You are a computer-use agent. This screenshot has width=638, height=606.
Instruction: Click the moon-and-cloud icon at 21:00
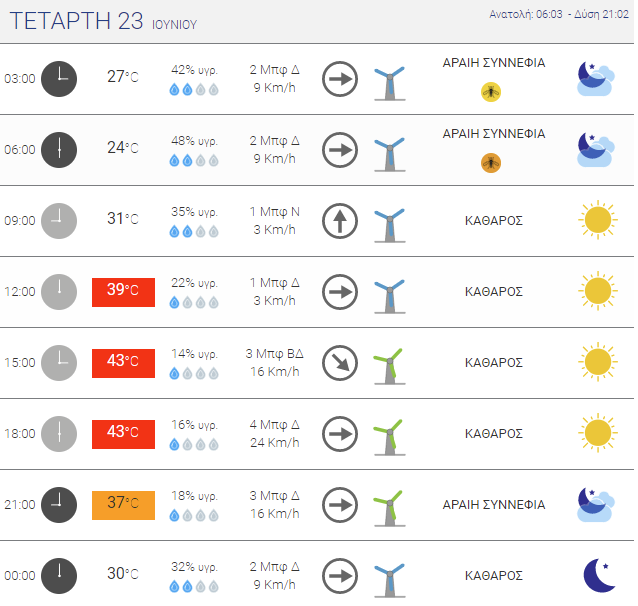[x=596, y=505]
